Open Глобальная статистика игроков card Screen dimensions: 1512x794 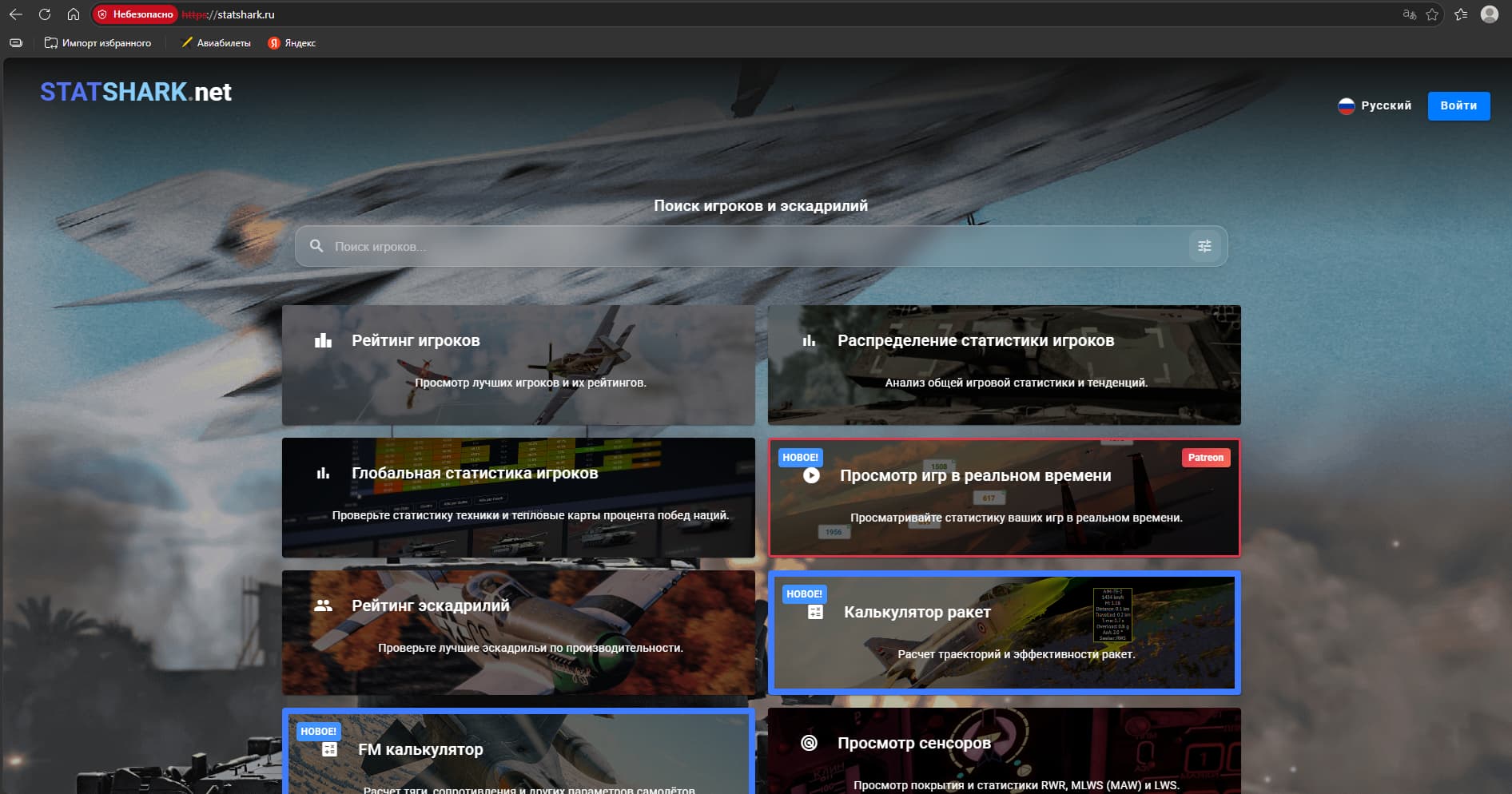[518, 497]
